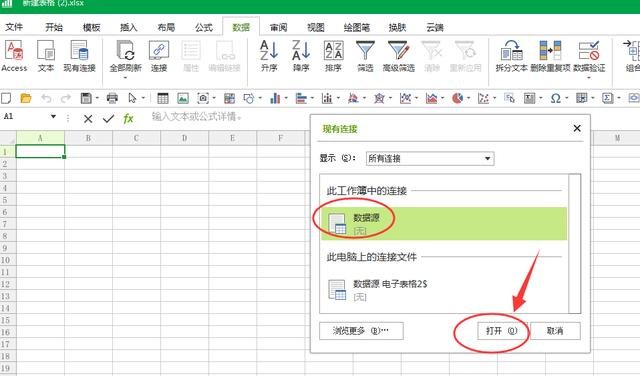The width and height of the screenshot is (640, 376).
Task: Expand the column chart dropdown arrow
Action: click(x=286, y=98)
